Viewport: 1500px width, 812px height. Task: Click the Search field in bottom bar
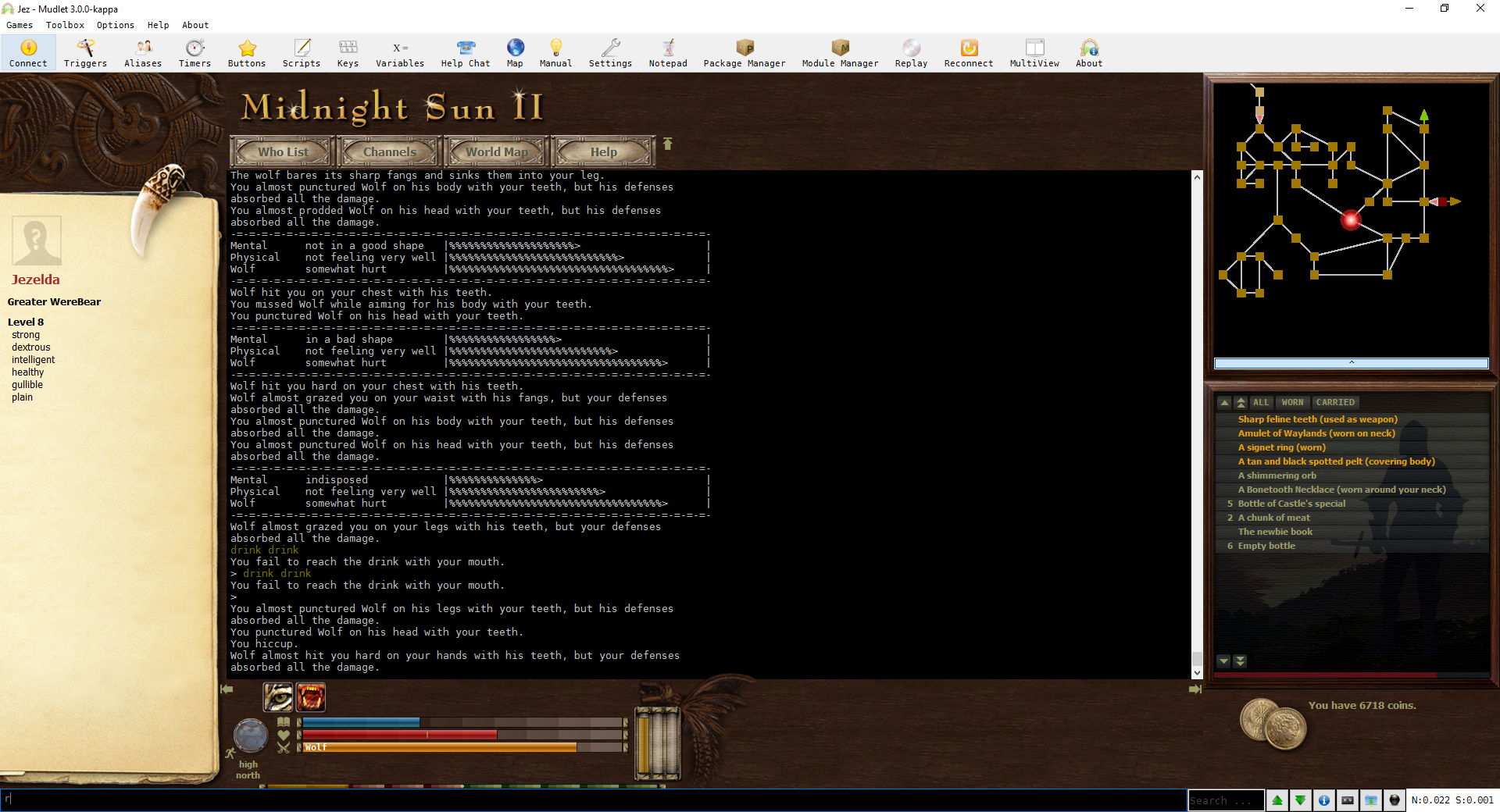1226,800
